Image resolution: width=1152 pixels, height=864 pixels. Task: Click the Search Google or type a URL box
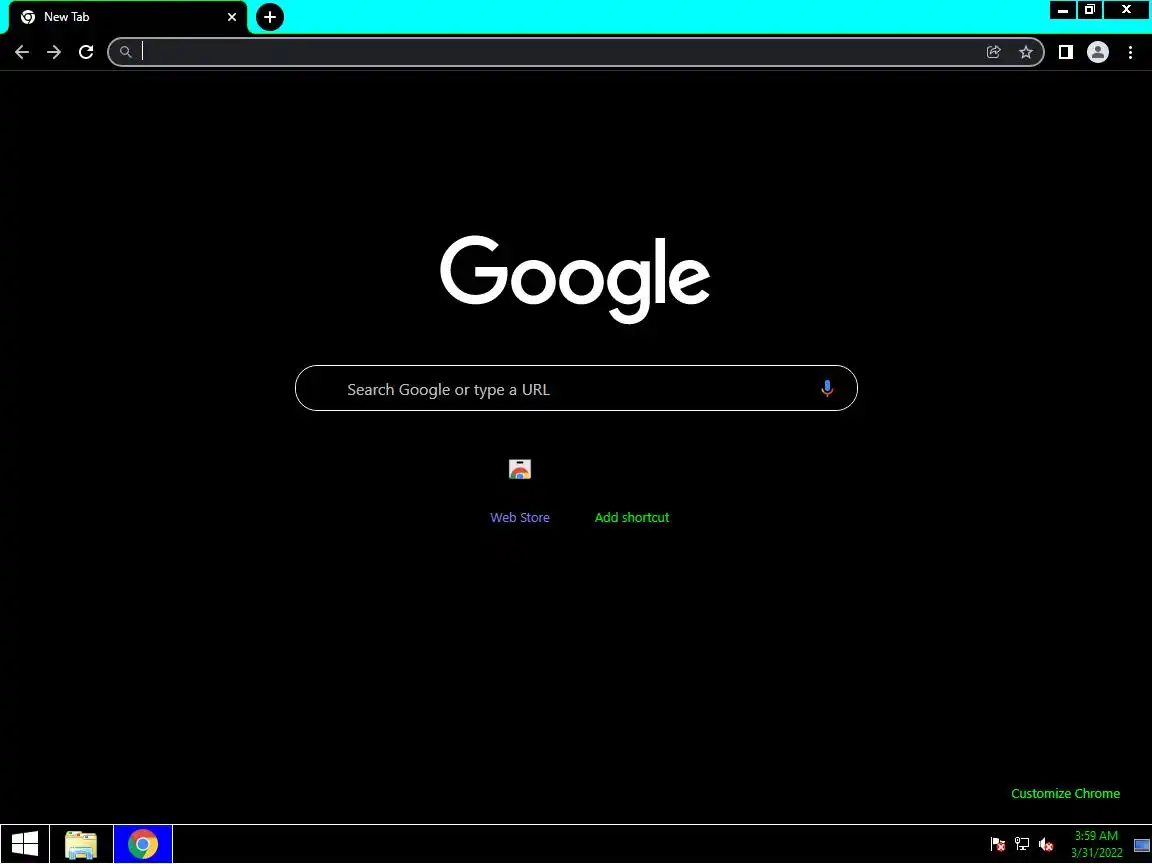pyautogui.click(x=576, y=389)
